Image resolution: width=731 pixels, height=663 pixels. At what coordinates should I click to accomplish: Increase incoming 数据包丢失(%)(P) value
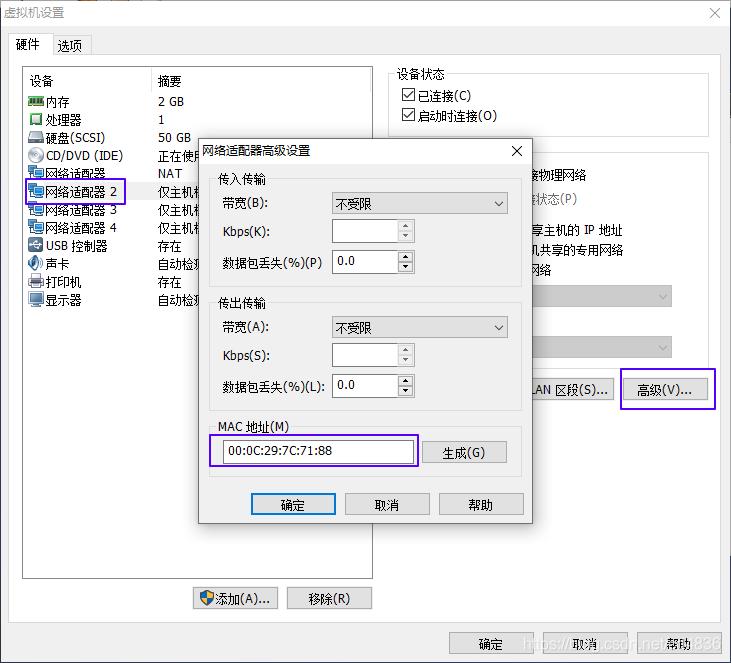(x=406, y=257)
